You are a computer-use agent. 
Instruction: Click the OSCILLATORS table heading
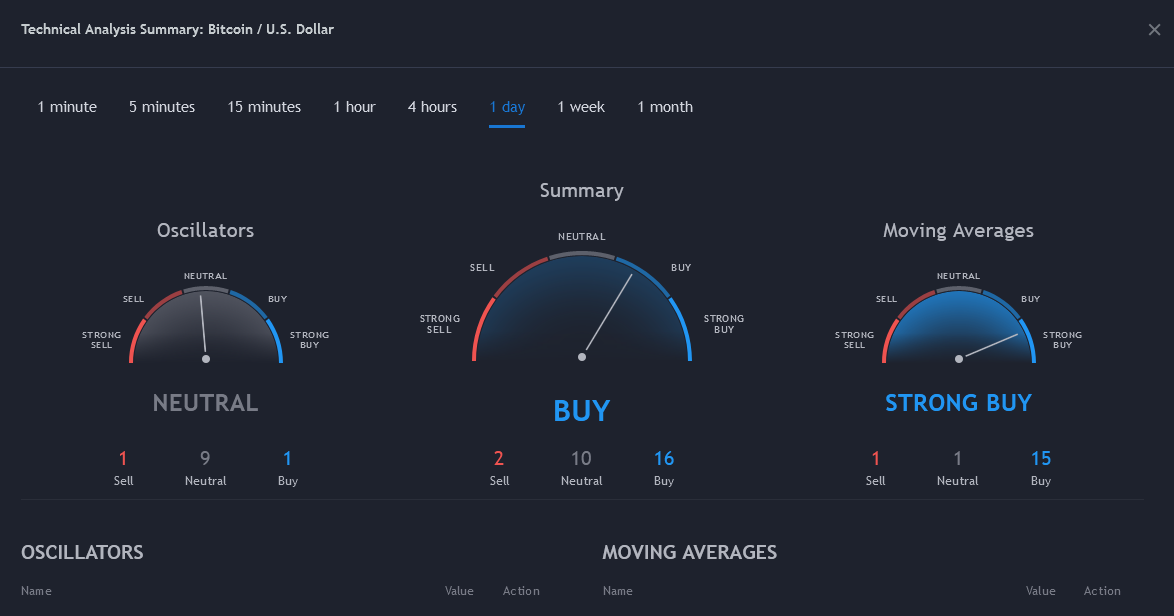82,552
